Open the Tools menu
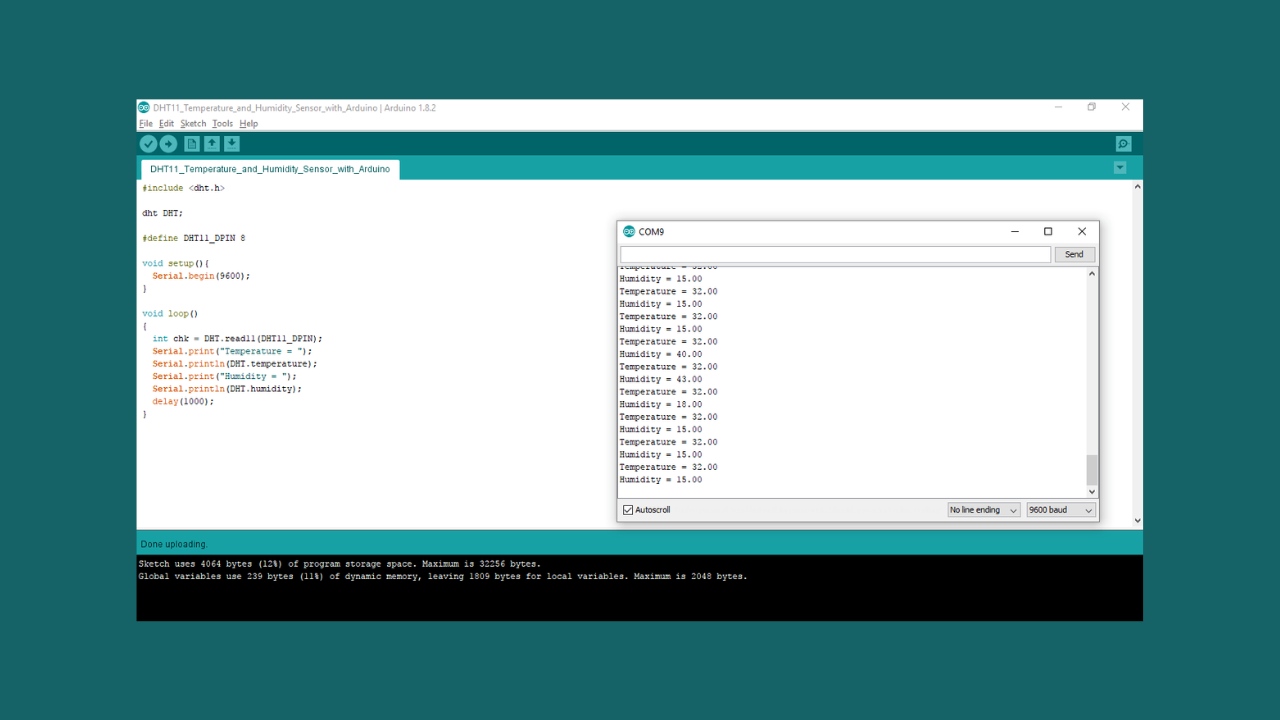Image resolution: width=1280 pixels, height=720 pixels. (222, 124)
